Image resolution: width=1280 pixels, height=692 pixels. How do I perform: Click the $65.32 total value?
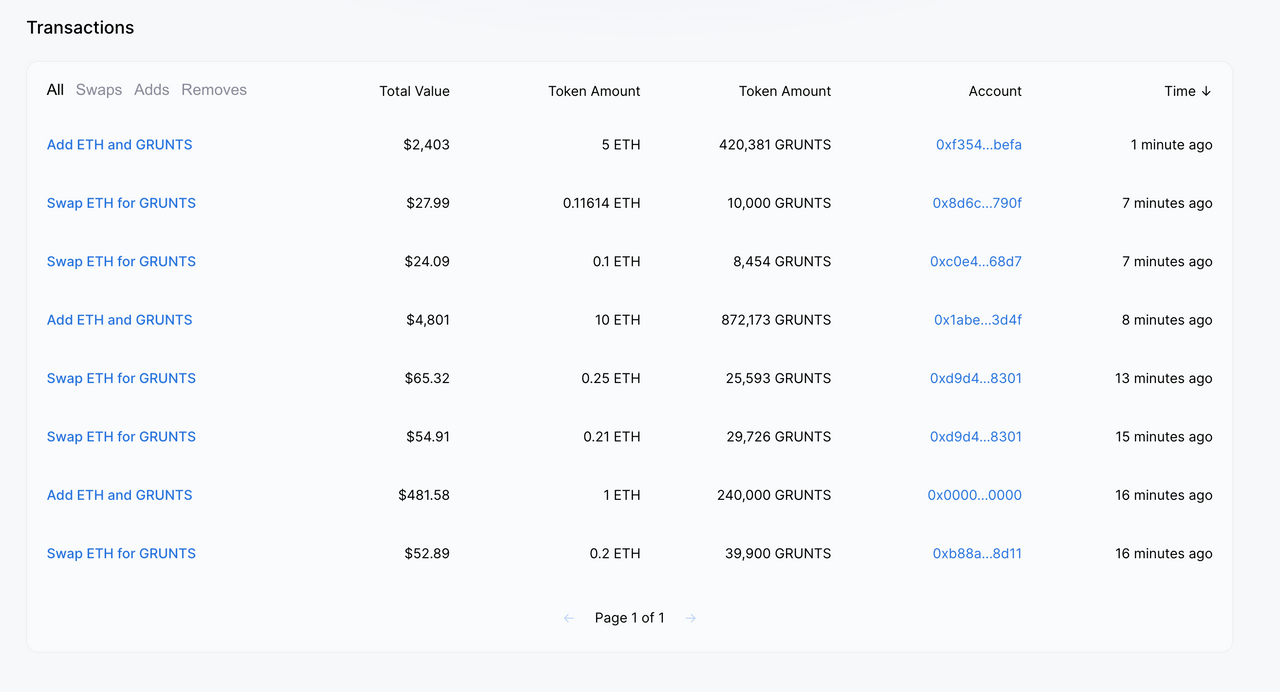click(x=427, y=378)
